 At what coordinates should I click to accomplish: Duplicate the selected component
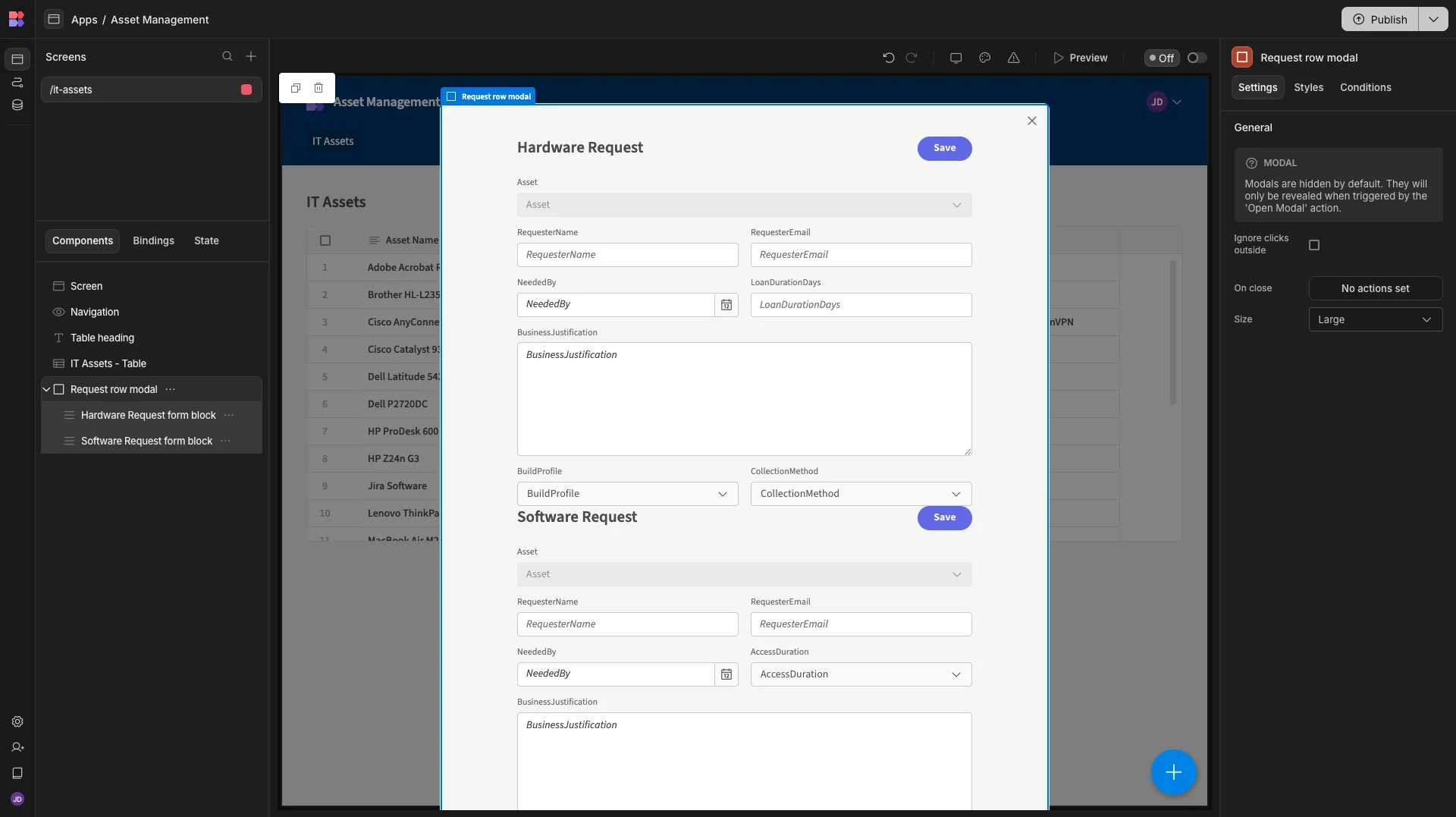pyautogui.click(x=296, y=88)
